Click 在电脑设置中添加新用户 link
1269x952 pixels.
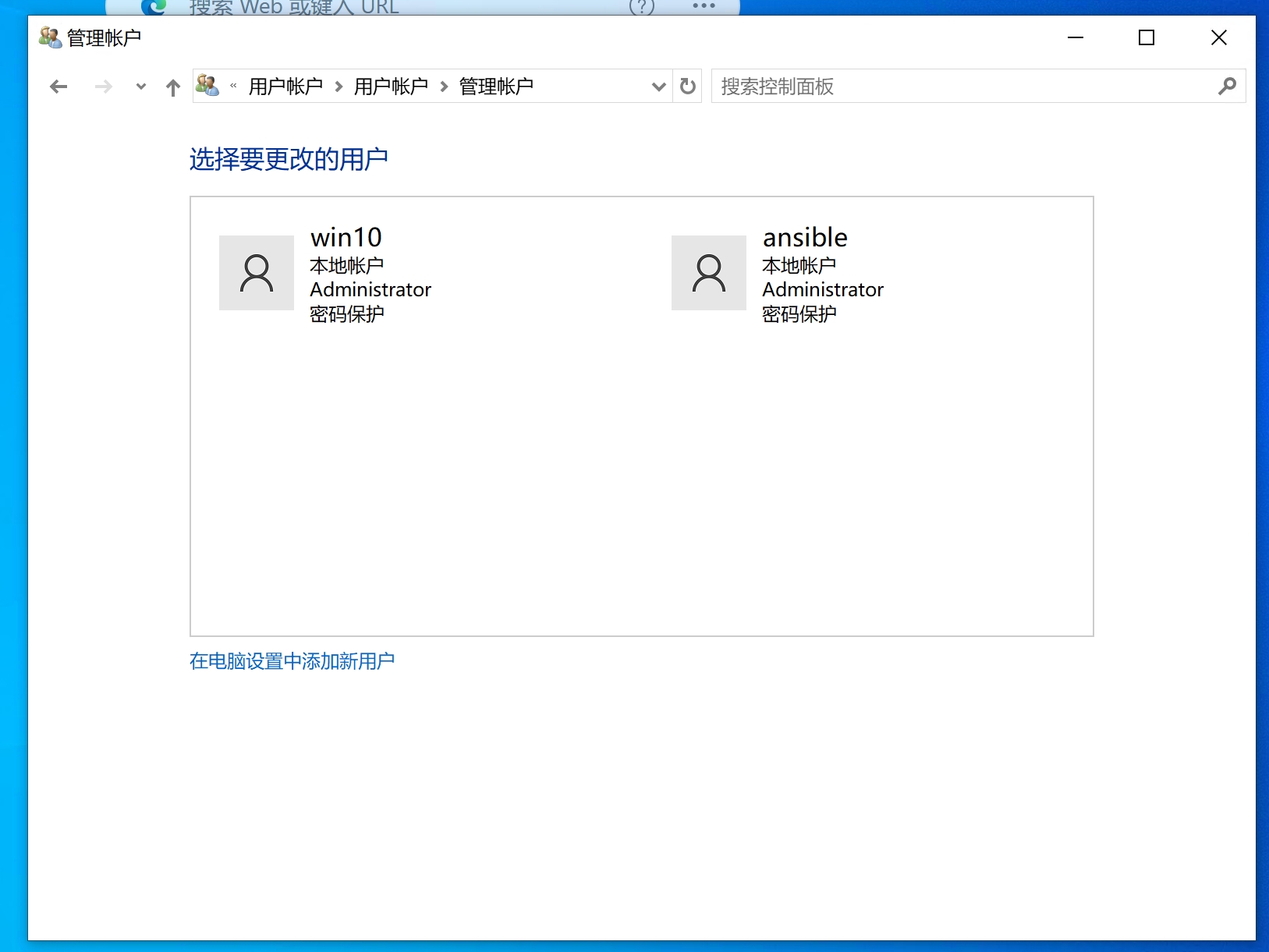click(x=292, y=661)
